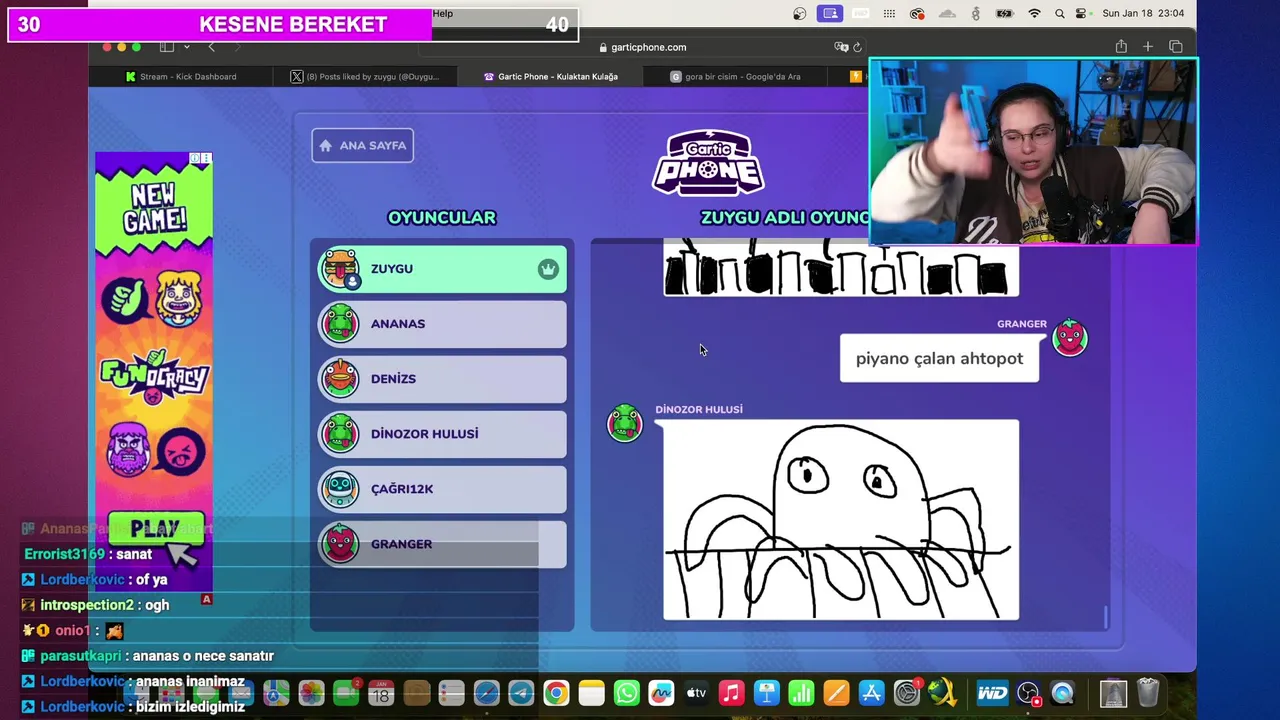The width and height of the screenshot is (1280, 720).
Task: Click DİNOZOR HULUSİ avatar beside the drawing
Action: [625, 423]
